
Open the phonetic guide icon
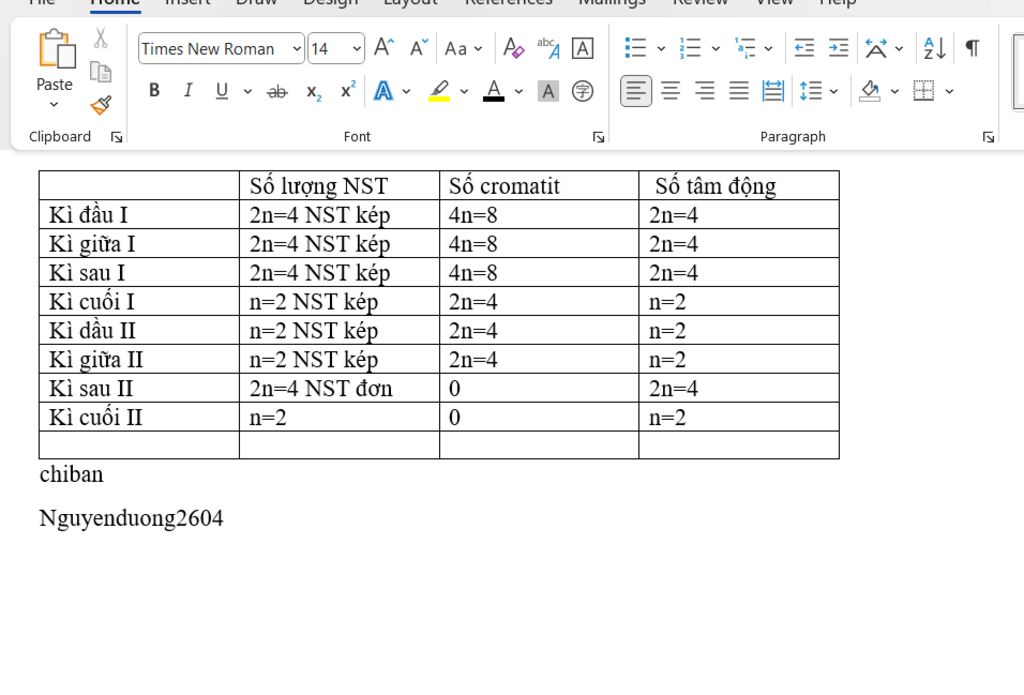[x=548, y=48]
